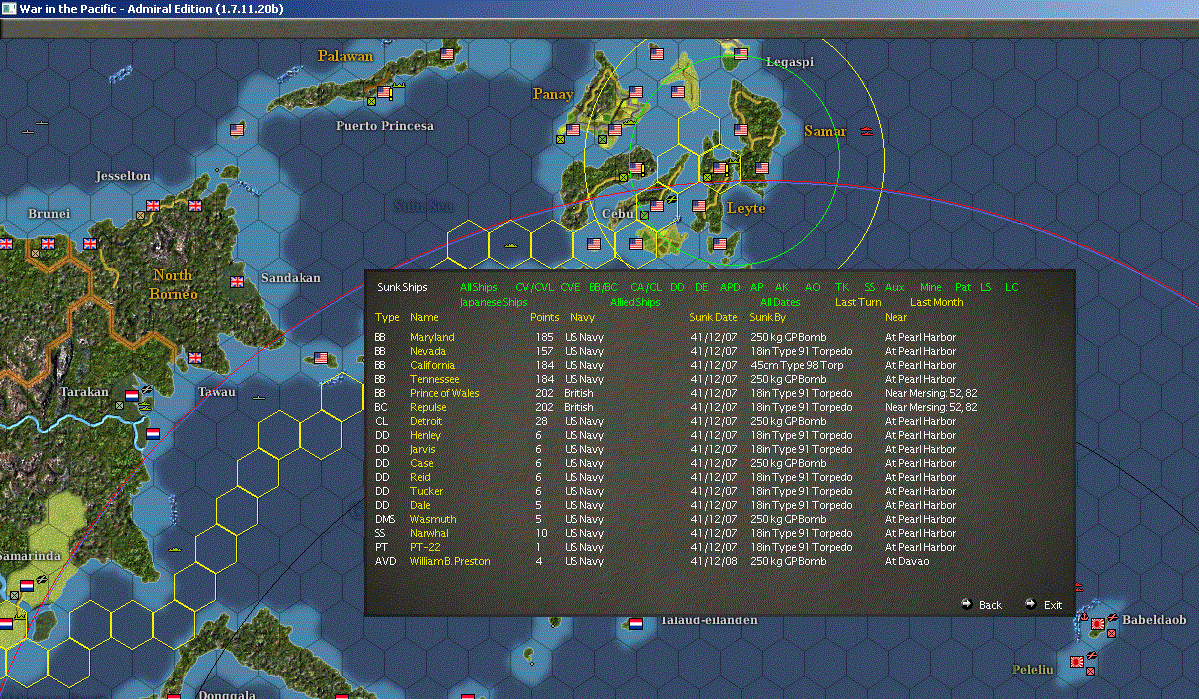Select the Henley ship entry
Screen dimensions: 1199x699
point(425,436)
